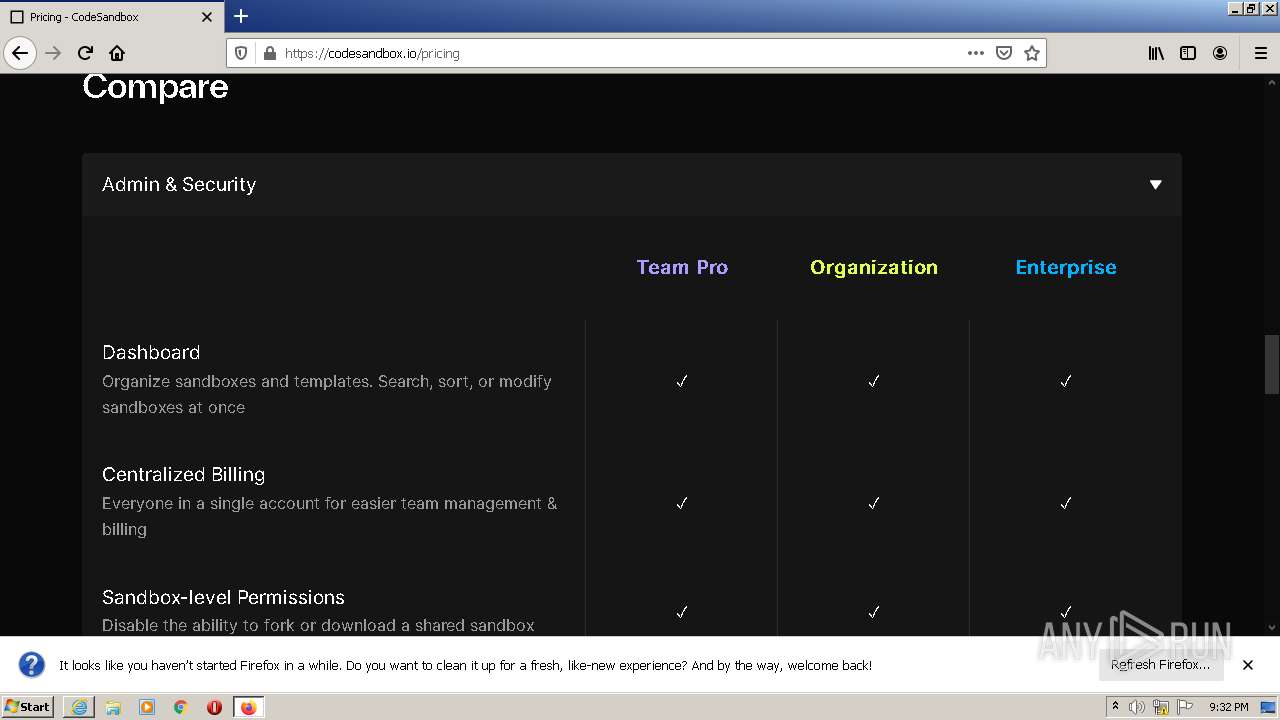
Task: Launch Chrome from taskbar
Action: click(181, 707)
